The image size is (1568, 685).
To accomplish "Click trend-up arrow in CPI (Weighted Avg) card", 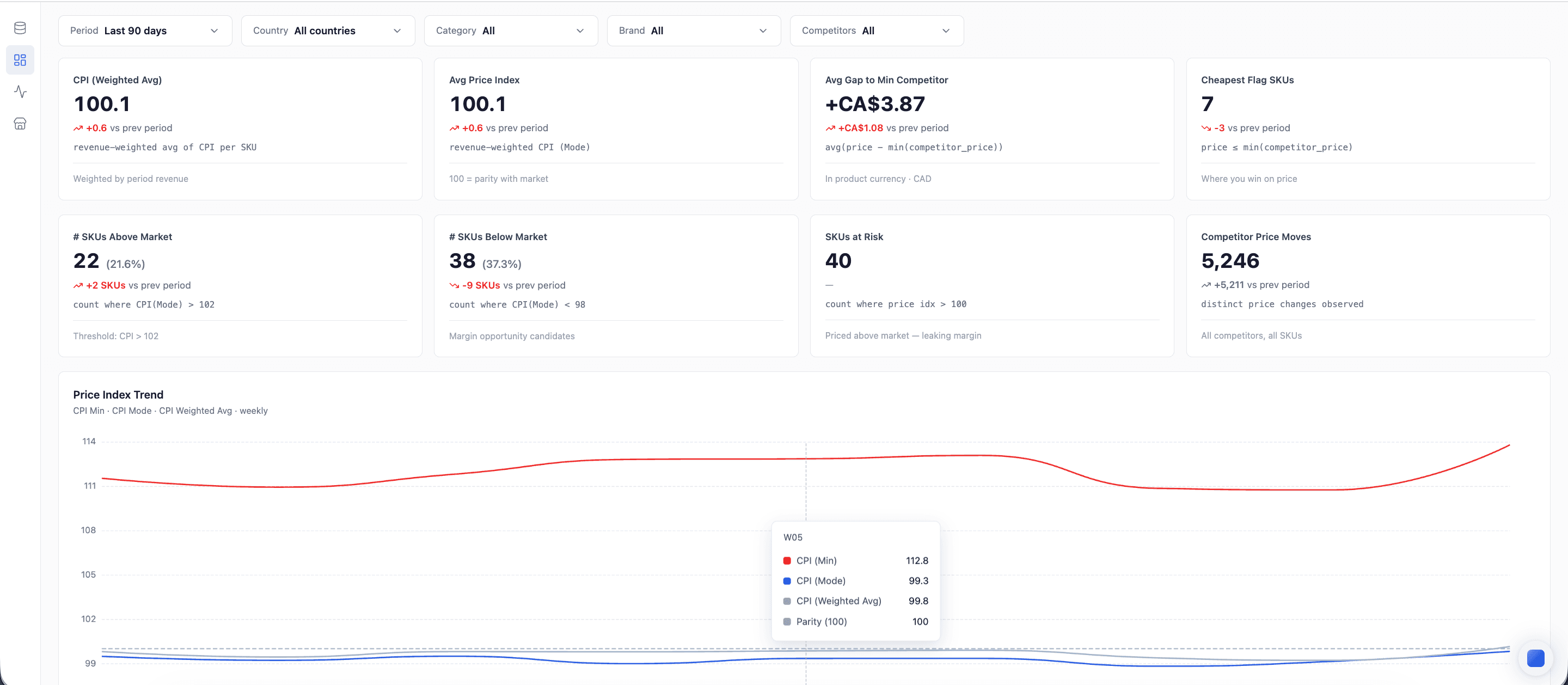I will pyautogui.click(x=78, y=129).
